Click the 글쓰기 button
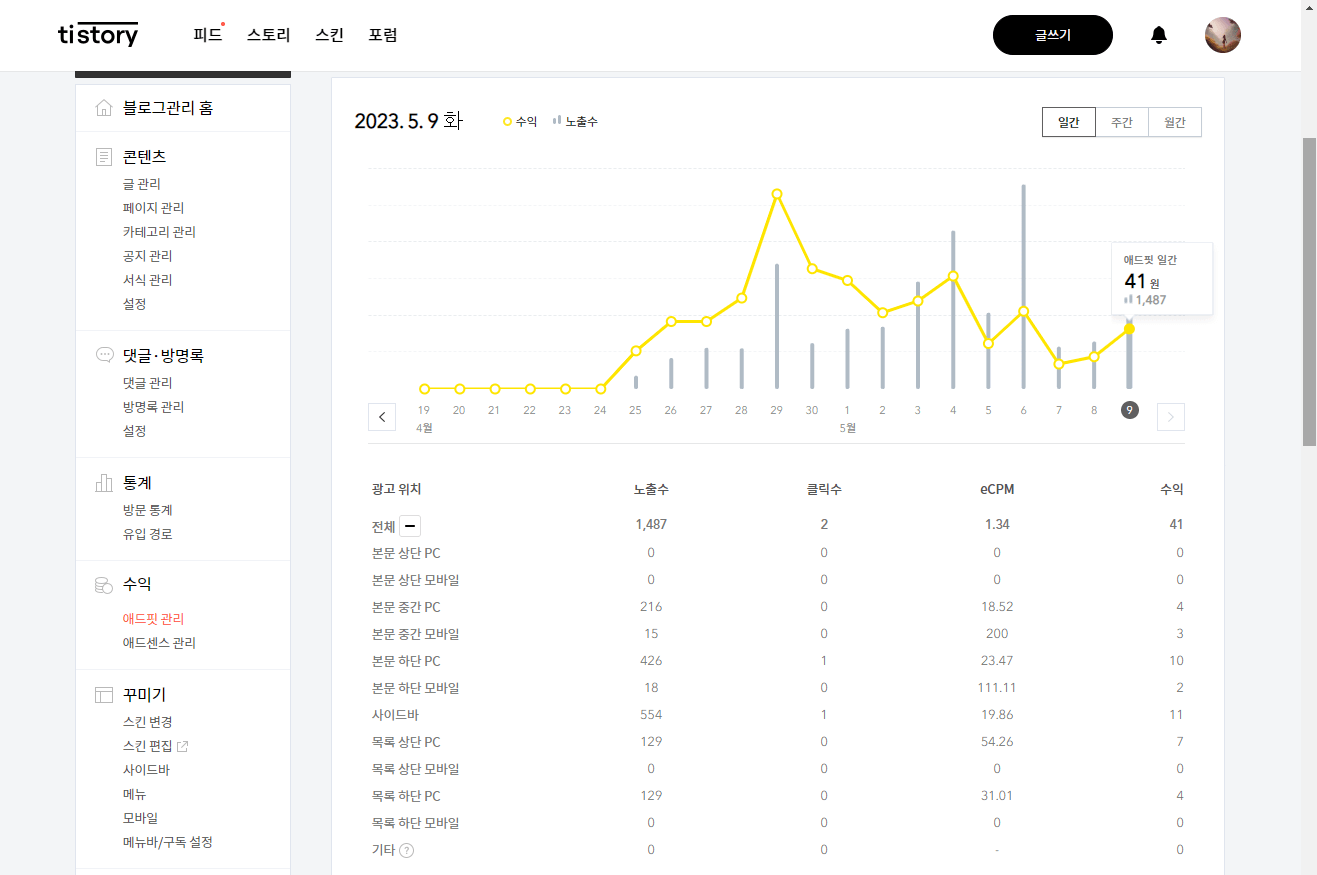This screenshot has height=875, width=1317. point(1052,34)
